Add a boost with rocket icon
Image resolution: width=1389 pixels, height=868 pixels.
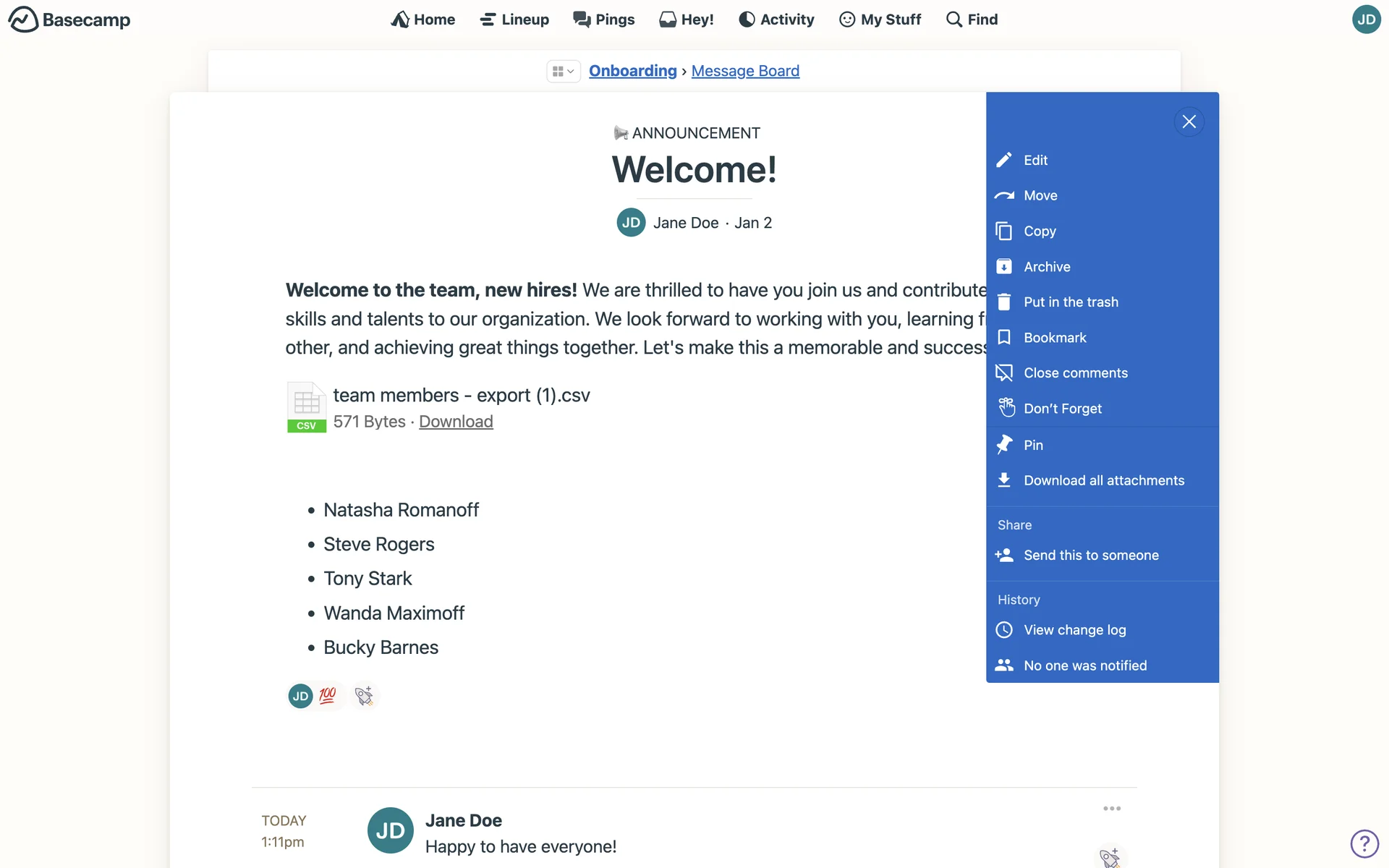[365, 696]
